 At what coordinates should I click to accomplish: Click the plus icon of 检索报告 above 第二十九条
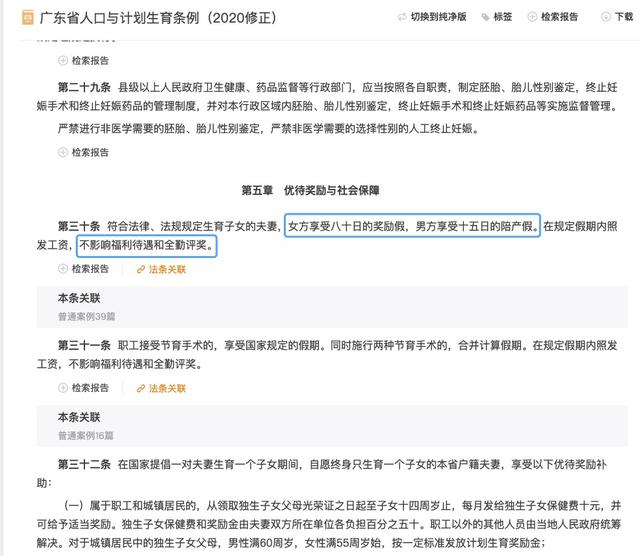(x=63, y=61)
